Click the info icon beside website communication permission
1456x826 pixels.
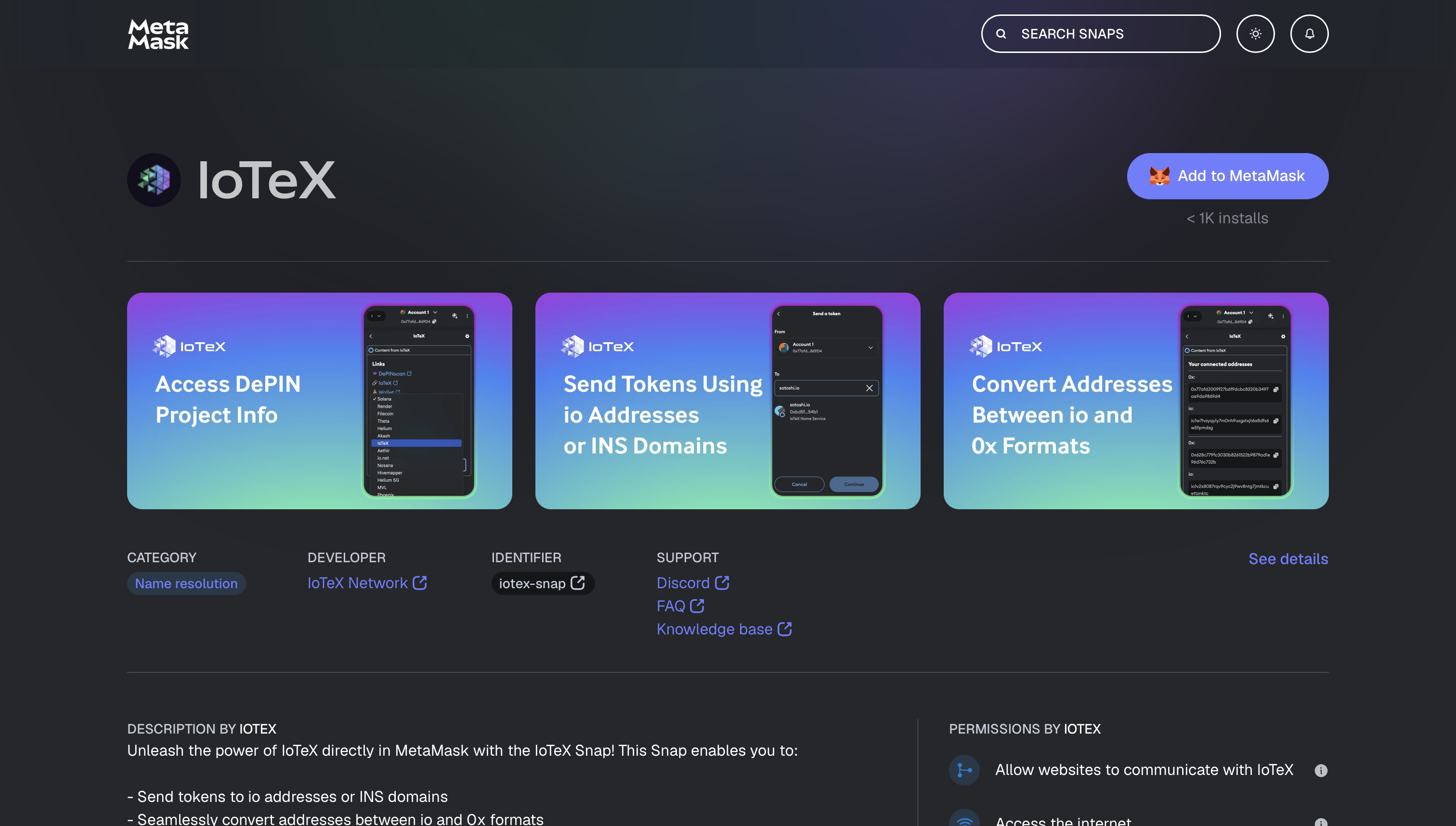click(1322, 770)
